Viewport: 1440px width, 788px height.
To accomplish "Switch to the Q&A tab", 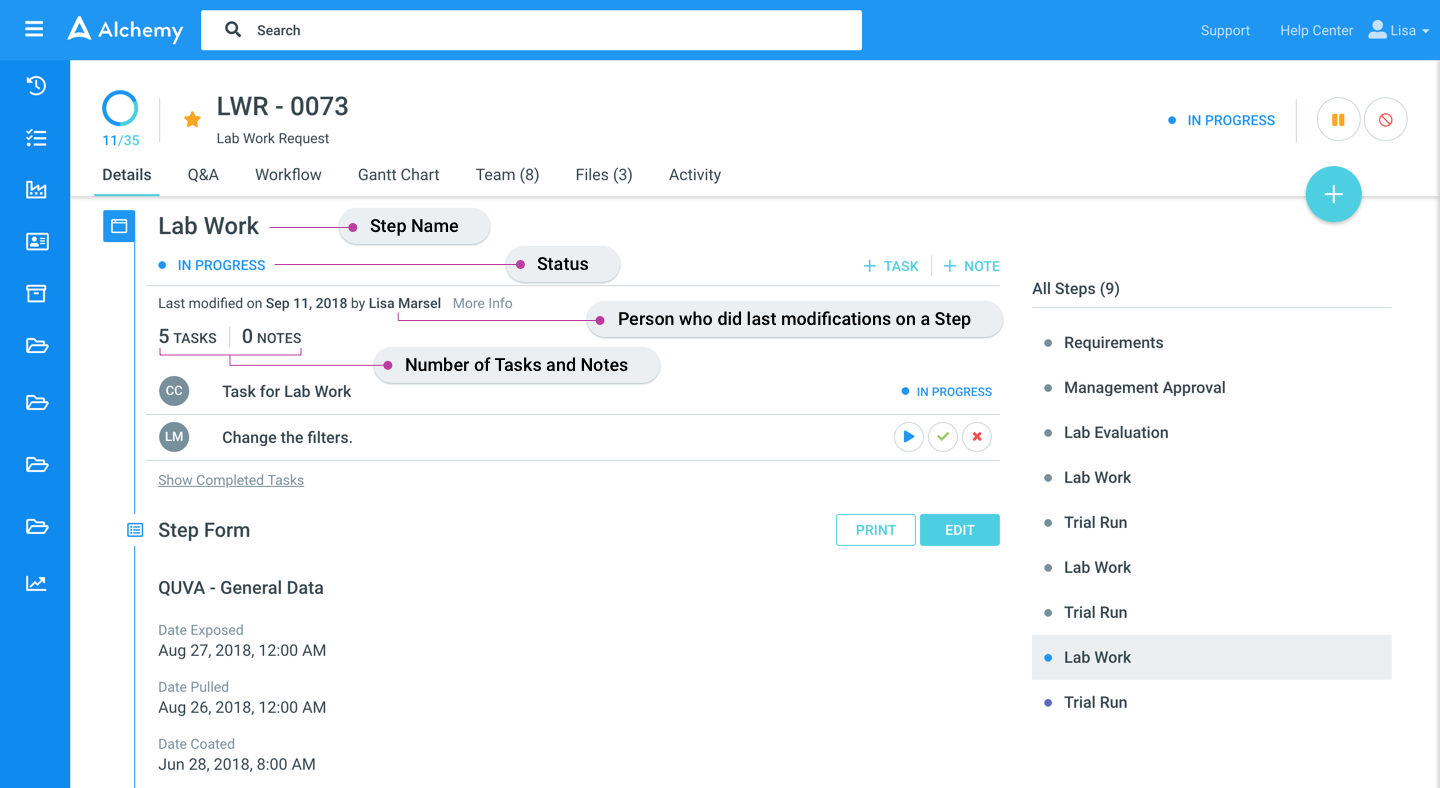I will [x=203, y=175].
